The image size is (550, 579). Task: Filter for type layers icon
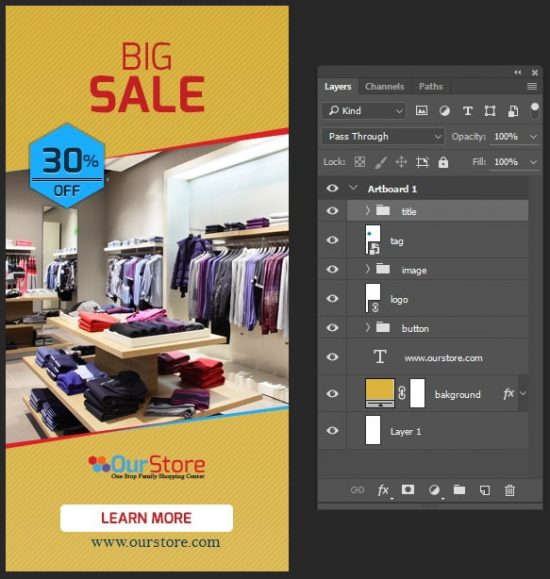click(x=468, y=111)
